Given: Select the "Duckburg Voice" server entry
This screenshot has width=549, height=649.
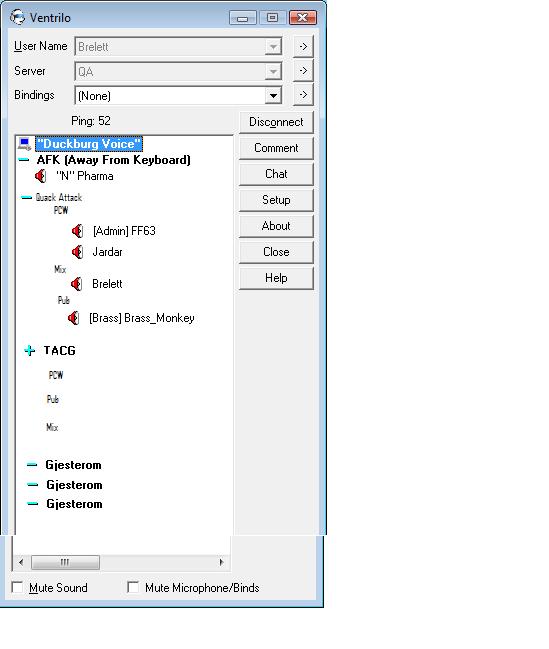Looking at the screenshot, I should pos(89,144).
